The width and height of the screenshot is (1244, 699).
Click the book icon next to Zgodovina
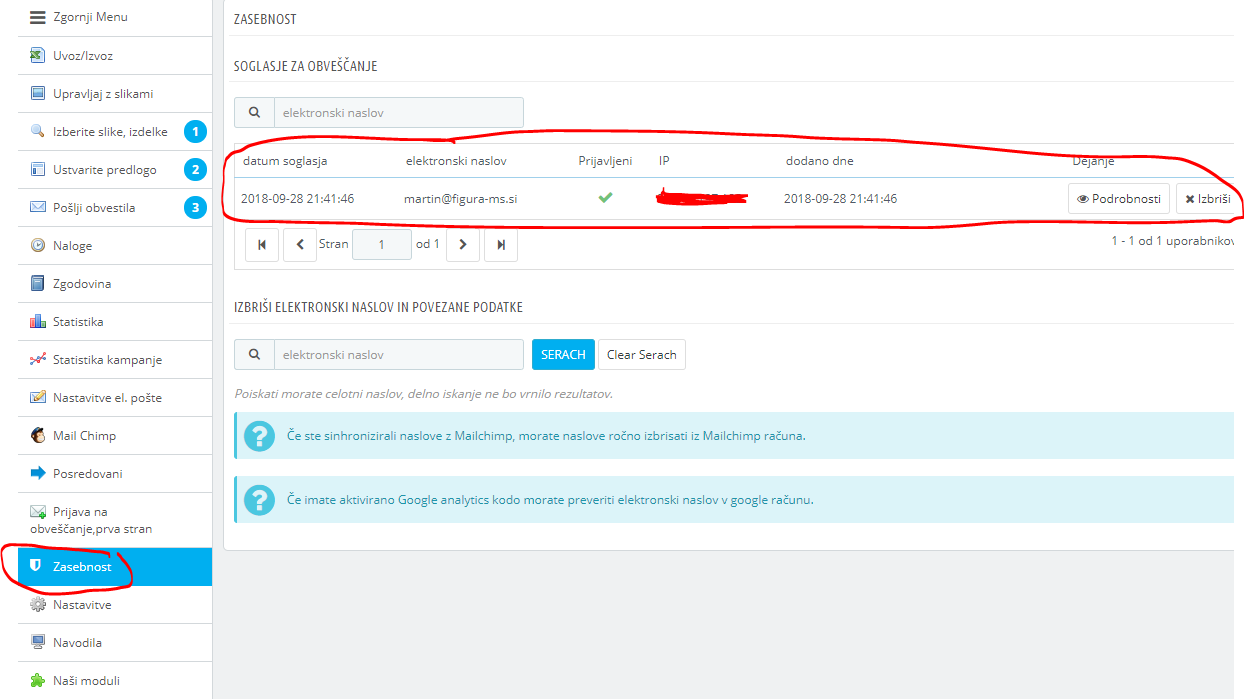(x=38, y=283)
